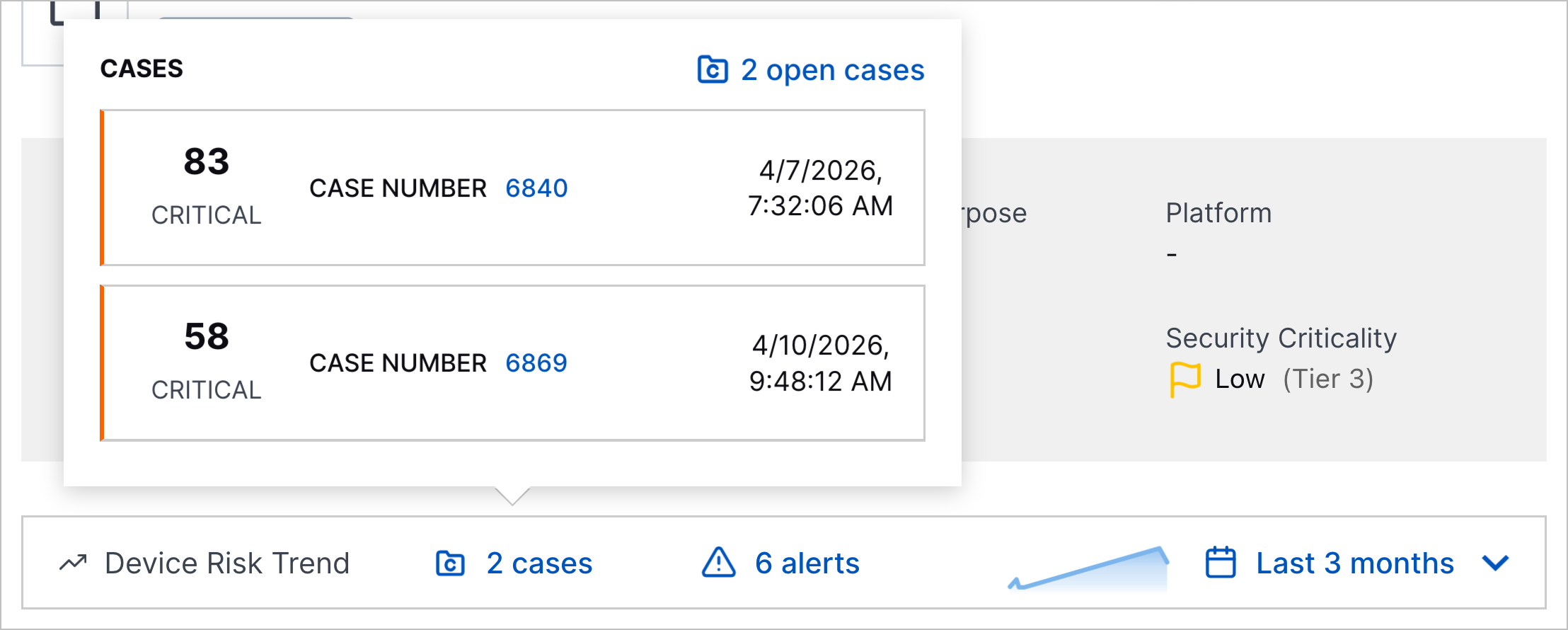View the 2 open cases list
Screen dimensions: 1568x630
tap(831, 69)
